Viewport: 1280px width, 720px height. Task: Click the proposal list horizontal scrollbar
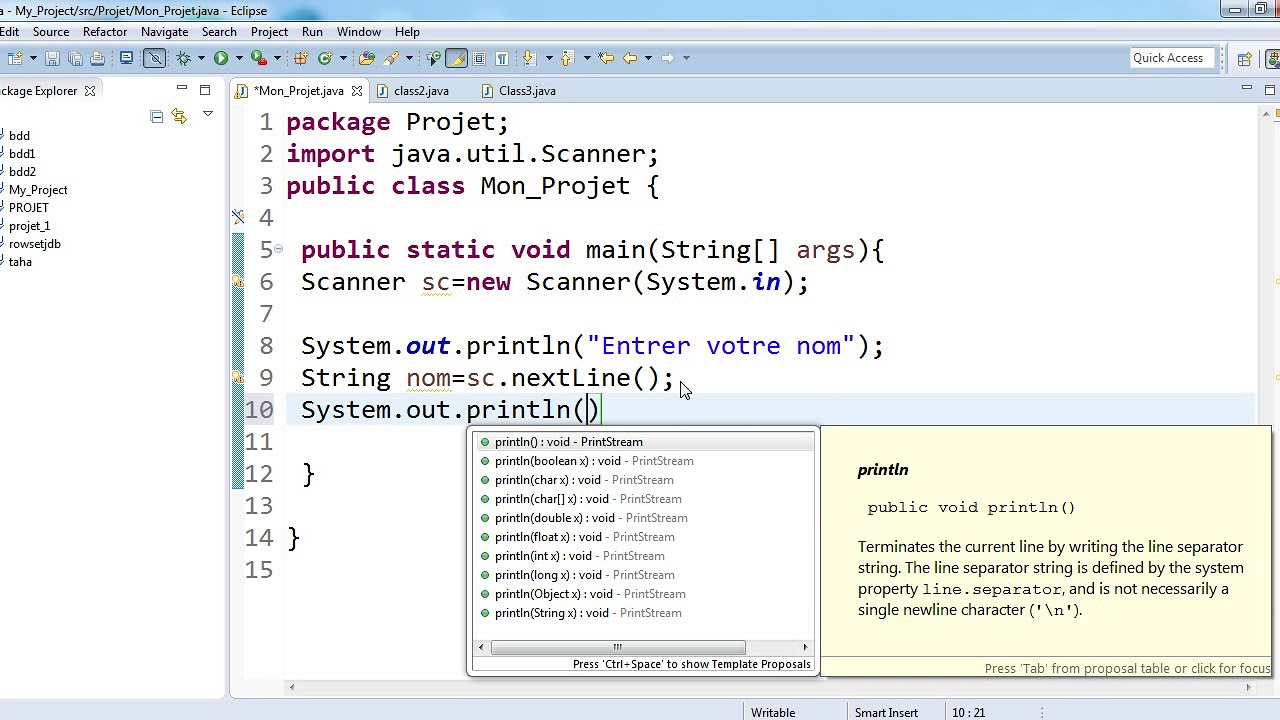pos(618,647)
